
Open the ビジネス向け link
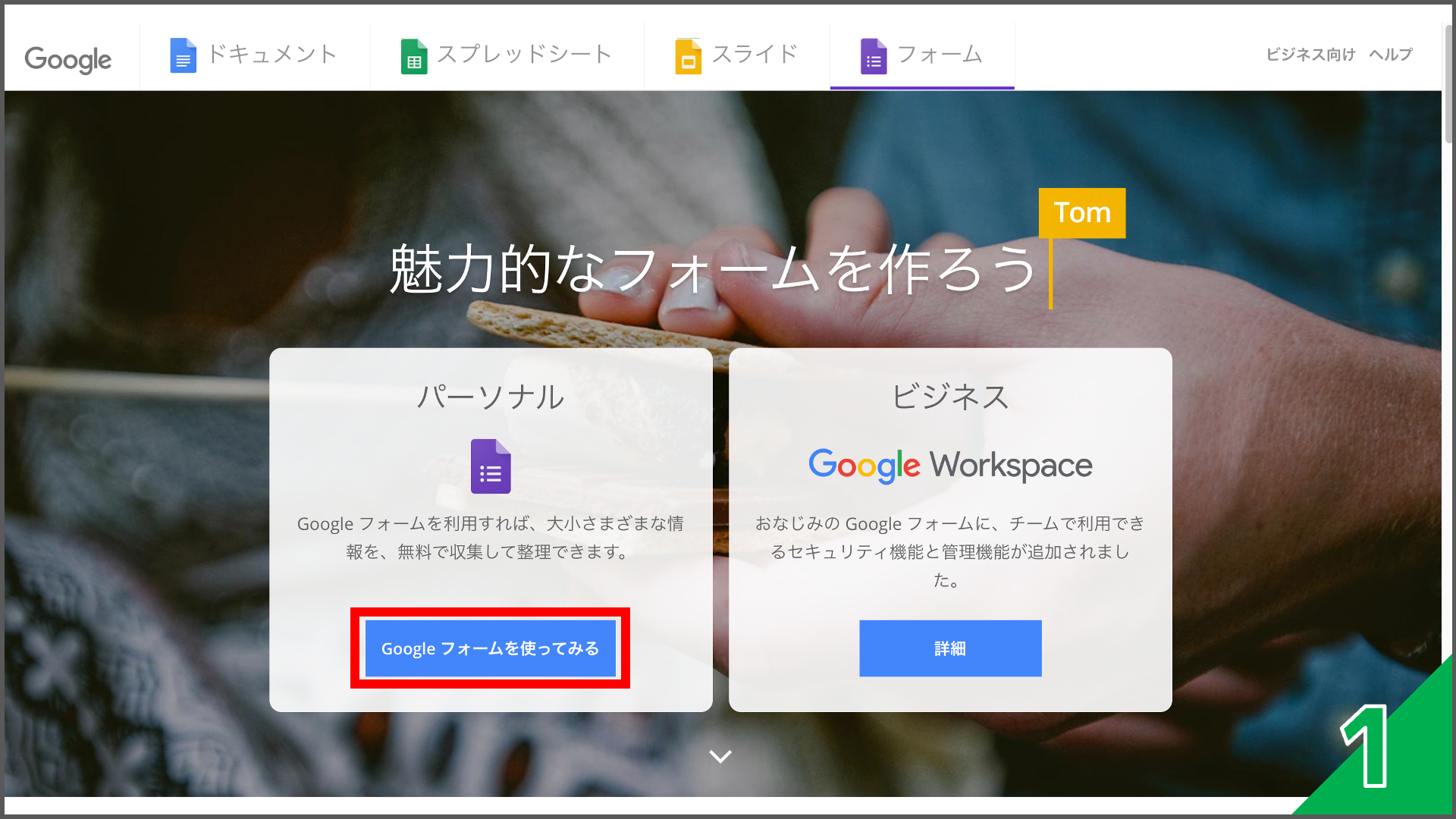1310,55
